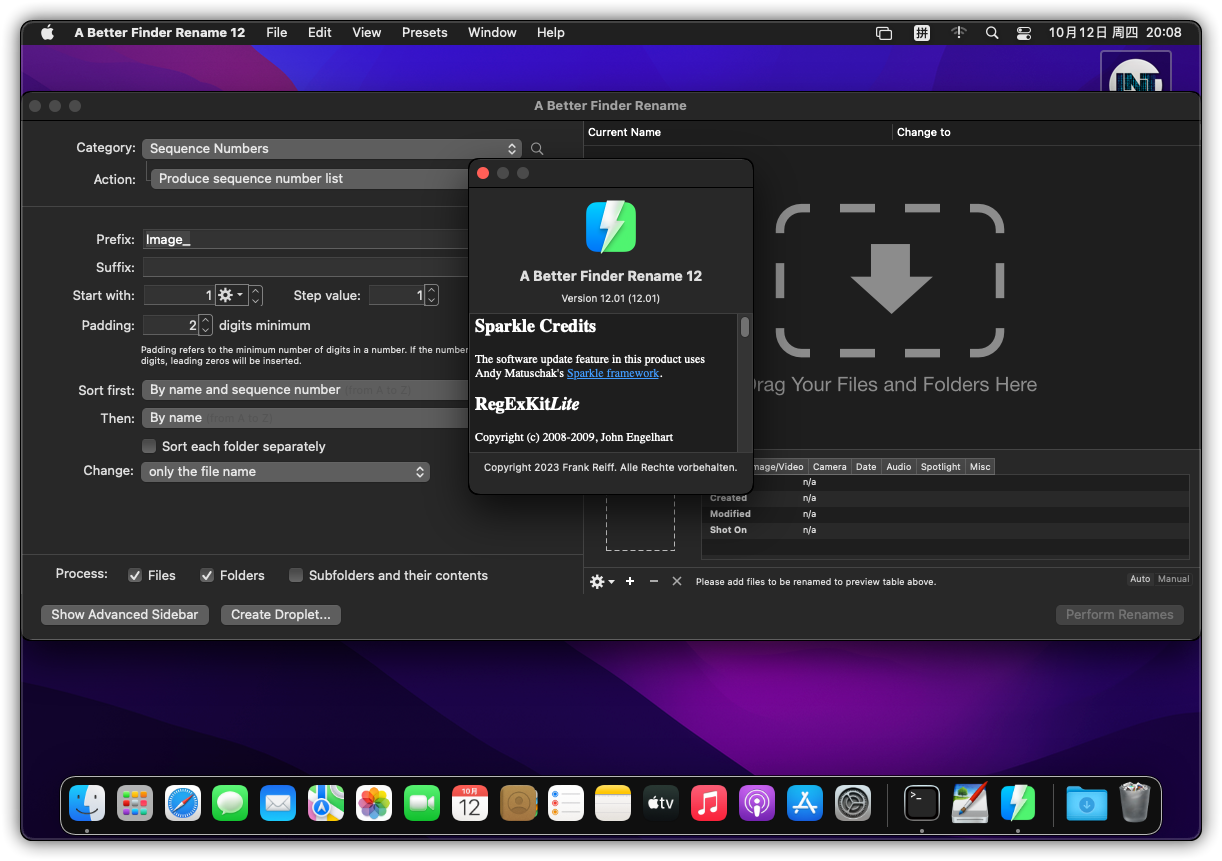Image resolution: width=1222 pixels, height=861 pixels.
Task: Open the View menu
Action: (367, 33)
